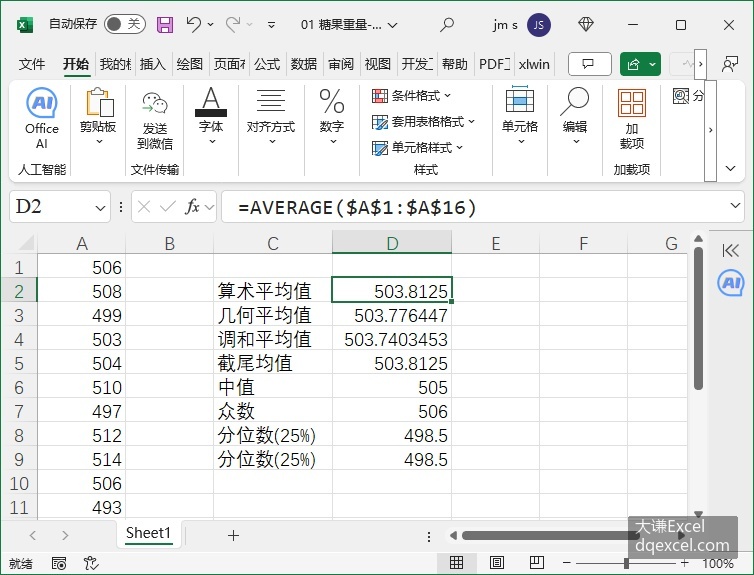Open the Number (数字) format group
This screenshot has height=575, width=754.
coord(332,116)
